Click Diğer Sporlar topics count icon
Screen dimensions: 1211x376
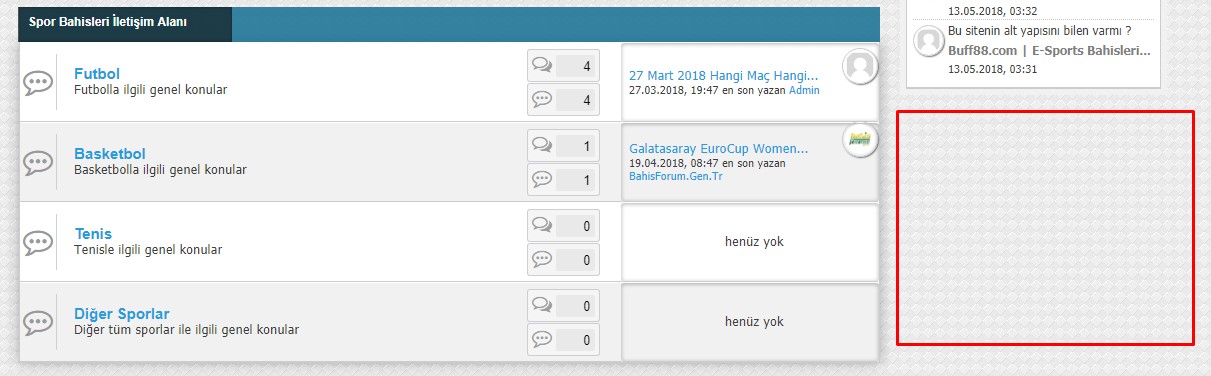click(x=543, y=306)
